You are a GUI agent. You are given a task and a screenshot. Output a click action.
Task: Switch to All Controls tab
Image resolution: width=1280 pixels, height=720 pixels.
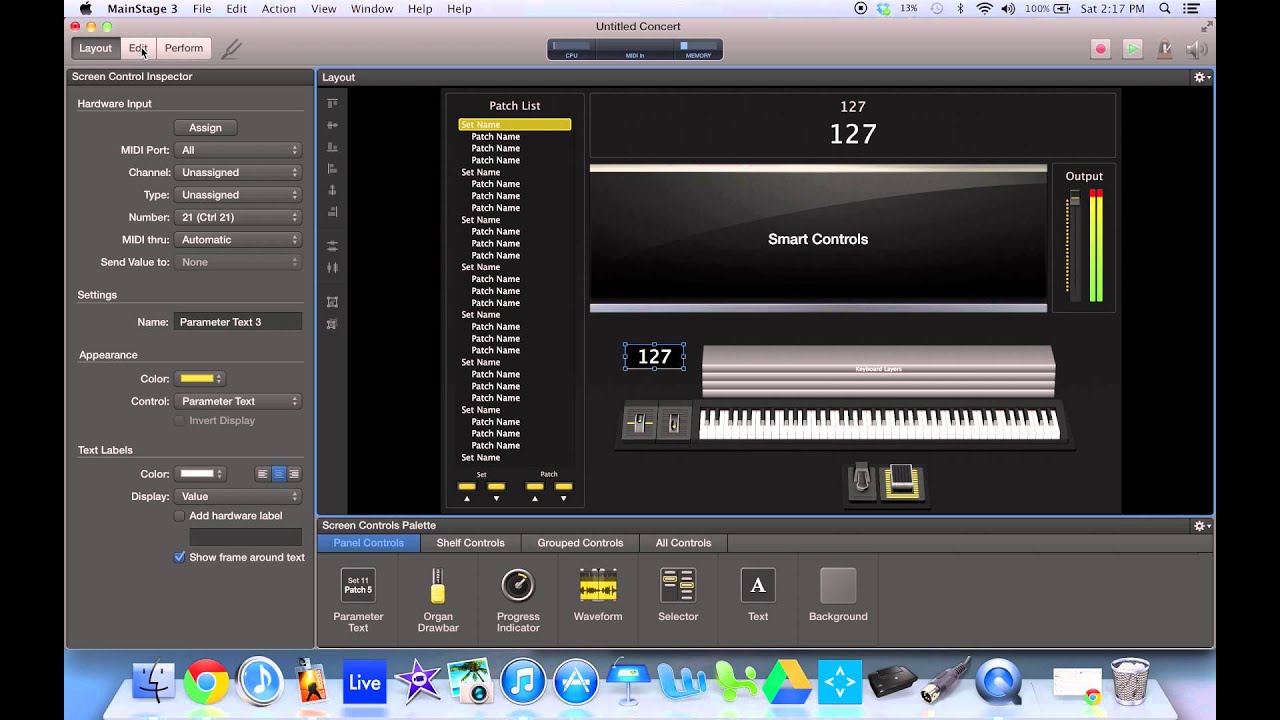point(683,543)
